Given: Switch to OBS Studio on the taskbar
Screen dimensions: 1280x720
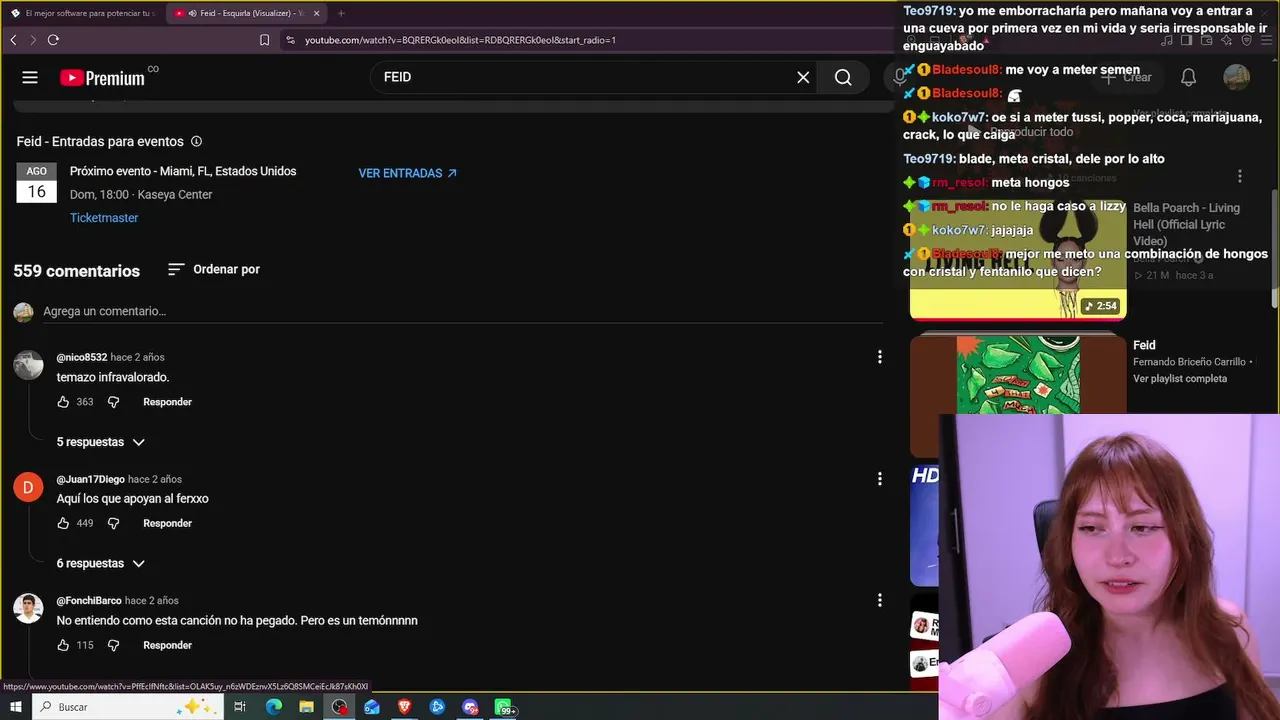Looking at the screenshot, I should click(340, 707).
